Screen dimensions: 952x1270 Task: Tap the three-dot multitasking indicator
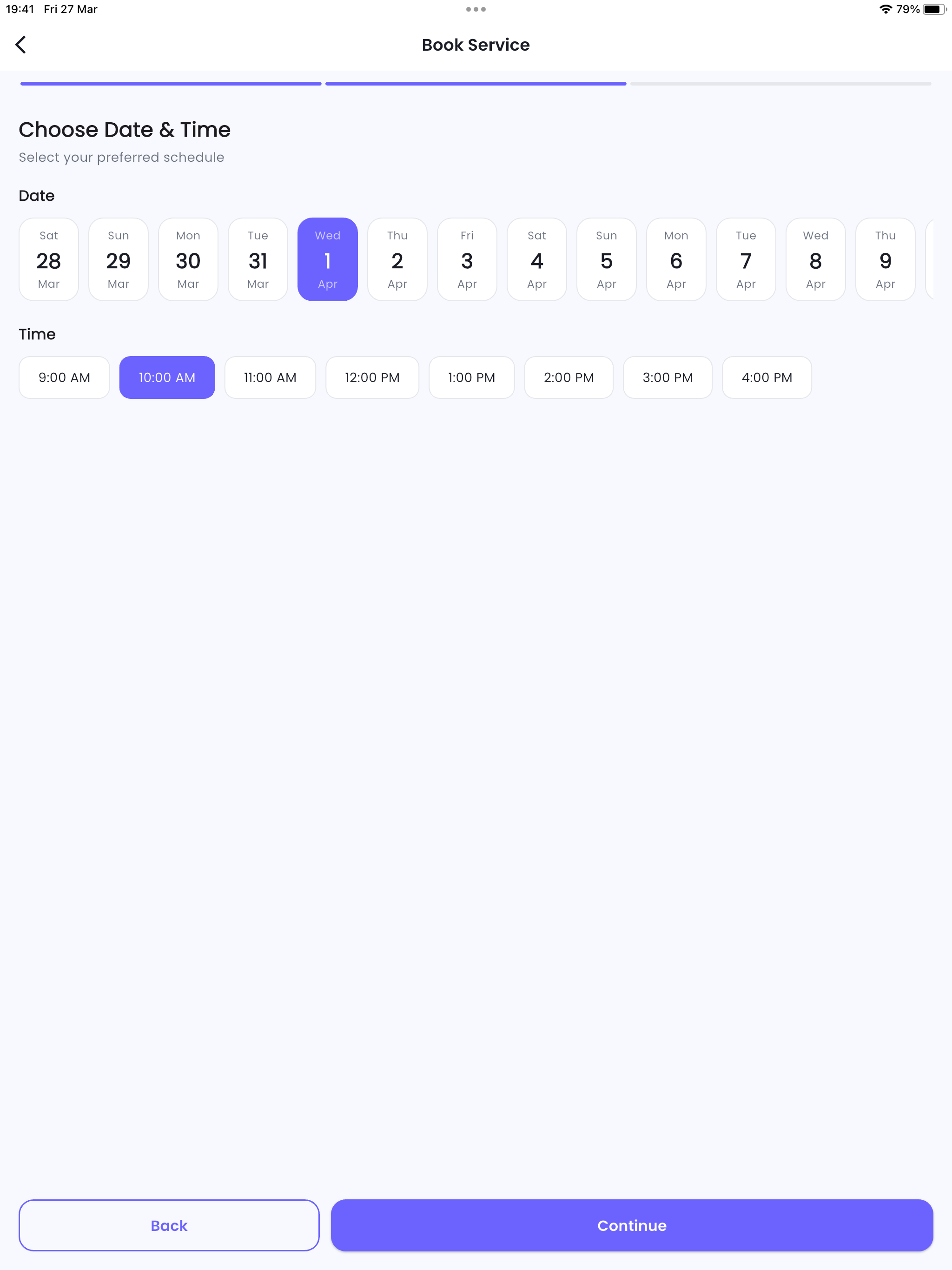point(476,9)
